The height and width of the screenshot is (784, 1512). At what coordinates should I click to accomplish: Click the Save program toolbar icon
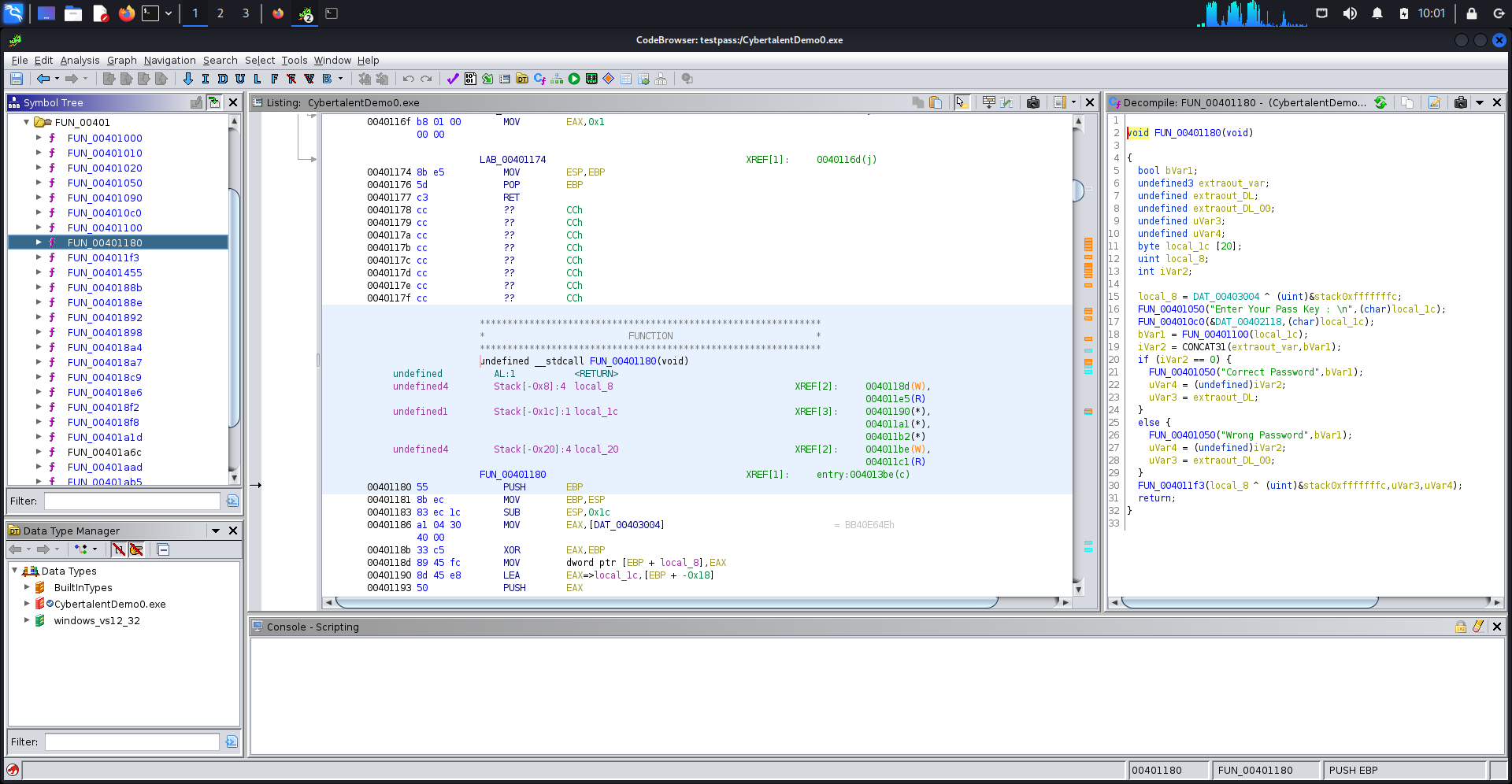coord(17,79)
